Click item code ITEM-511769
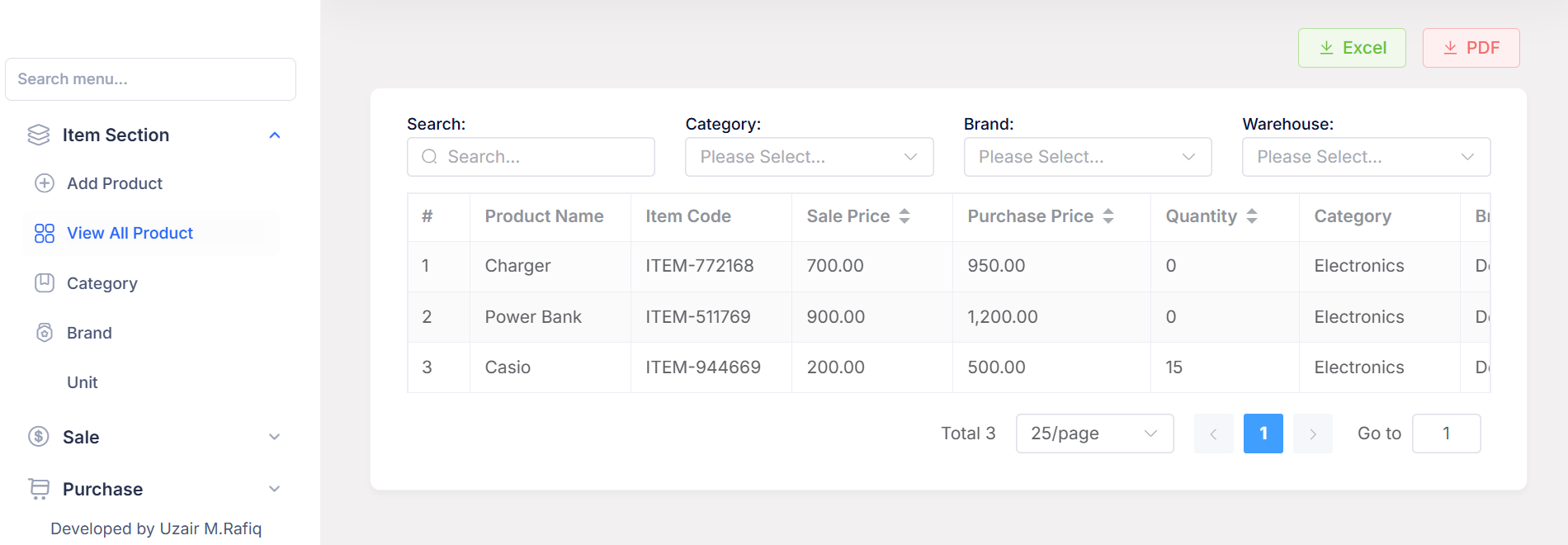Screen dimensions: 1568x545 pos(698,317)
